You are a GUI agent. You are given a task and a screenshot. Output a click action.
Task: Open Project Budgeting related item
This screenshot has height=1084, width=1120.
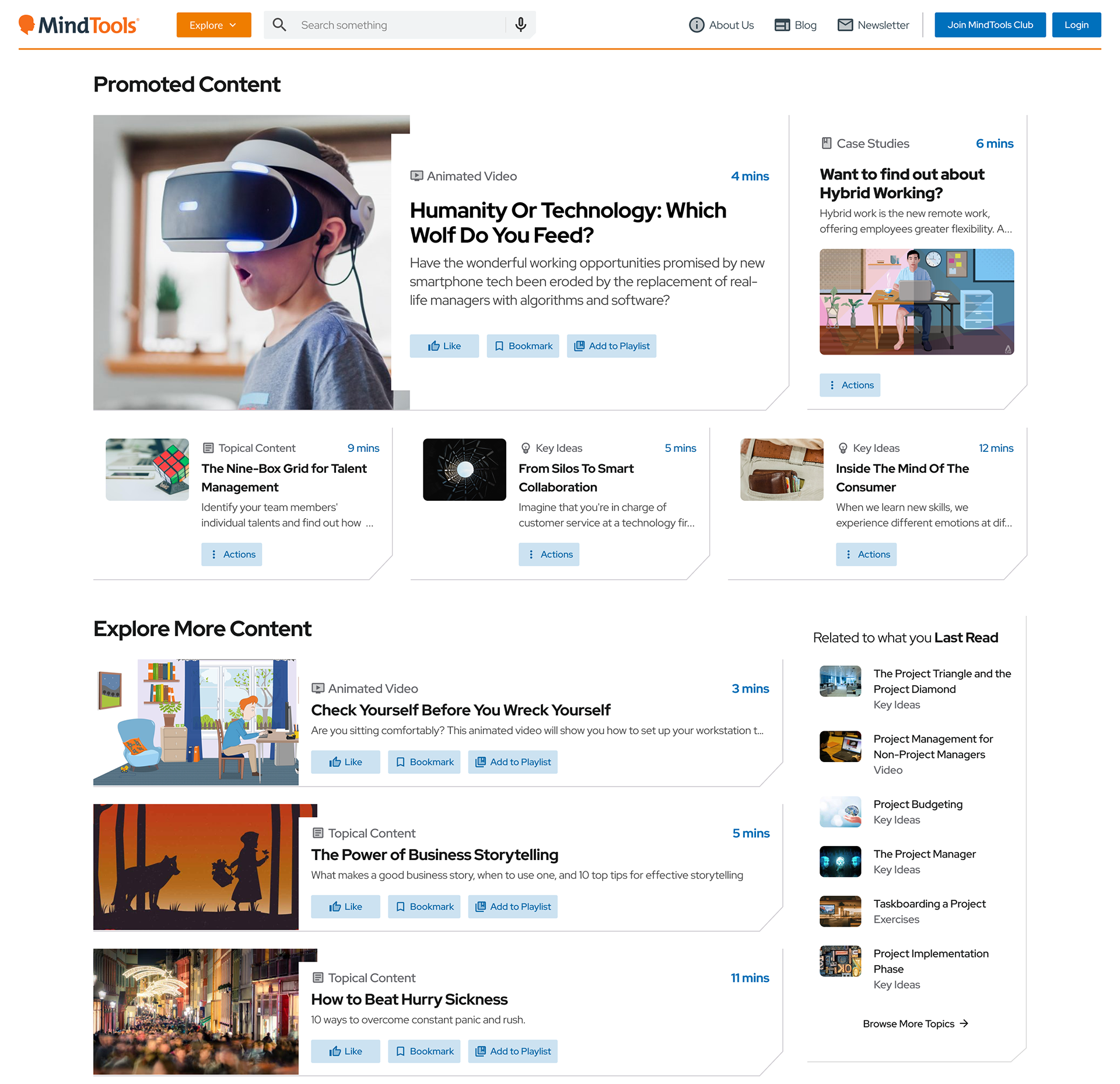918,804
